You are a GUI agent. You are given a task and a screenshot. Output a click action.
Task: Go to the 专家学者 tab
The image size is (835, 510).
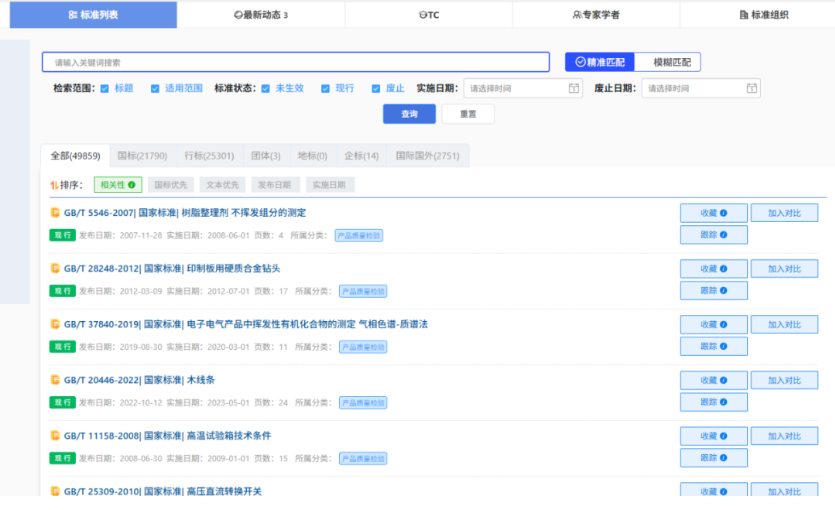596,15
